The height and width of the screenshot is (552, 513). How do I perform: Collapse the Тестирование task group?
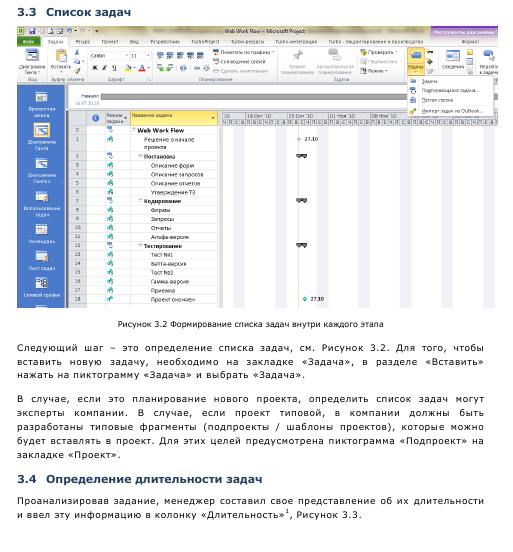[140, 245]
